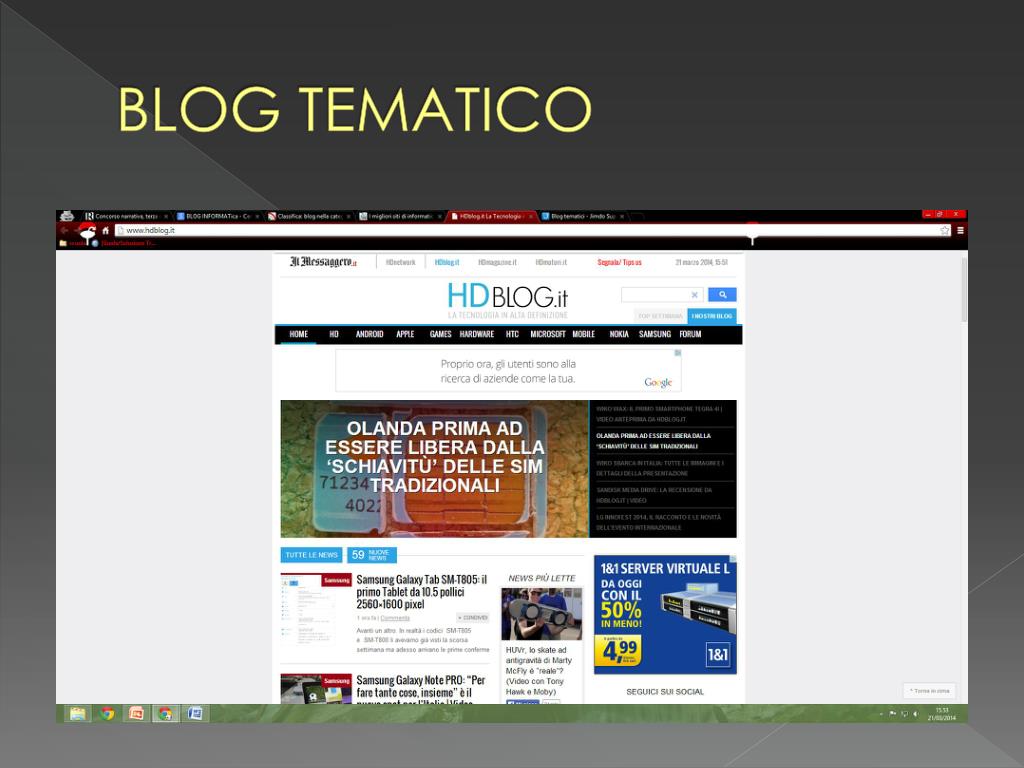The width and height of the screenshot is (1024, 768).
Task: Click the 1&1 Server Virtuale advertisement
Action: (x=665, y=615)
